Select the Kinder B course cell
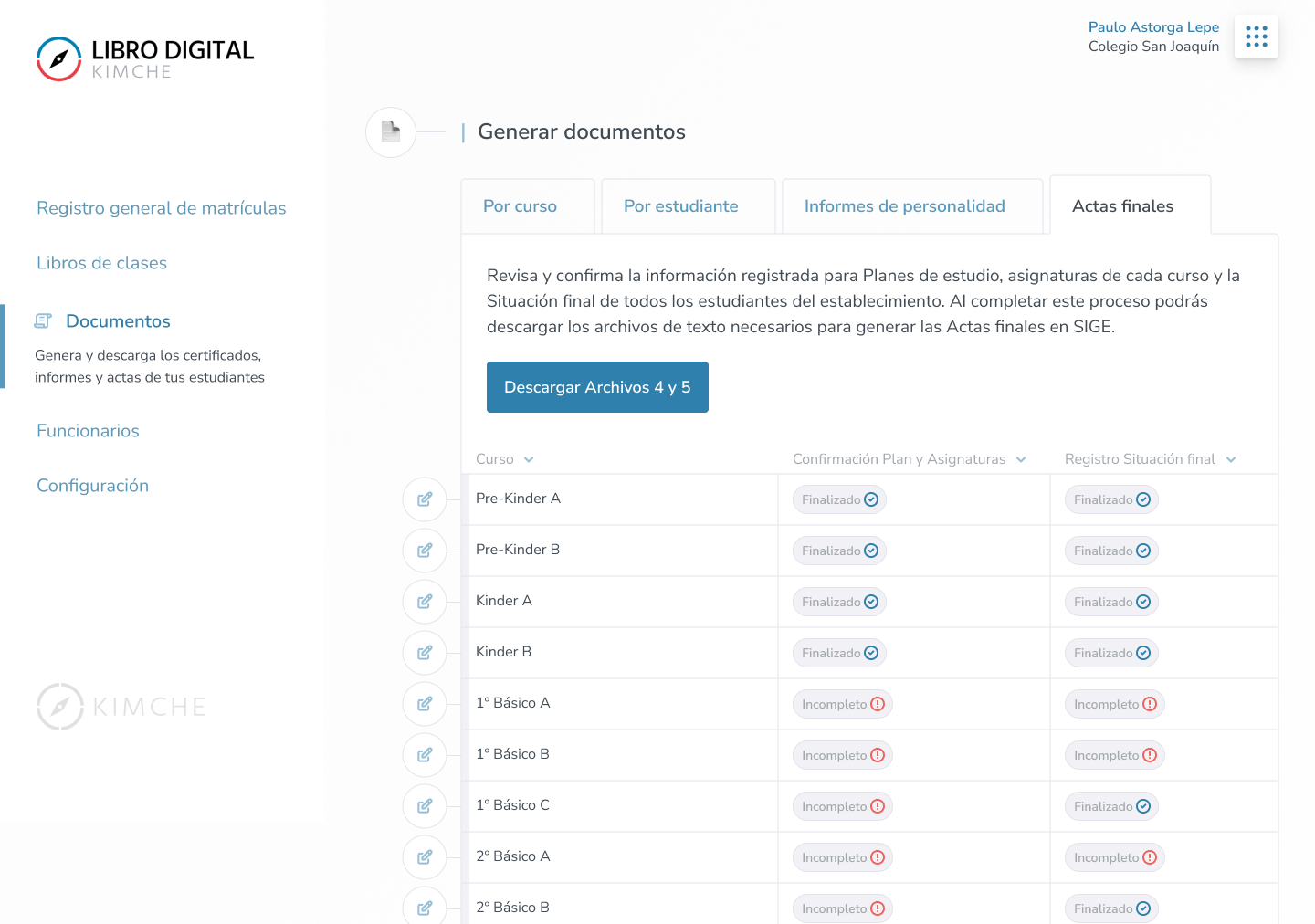This screenshot has height=924, width=1315. tap(623, 653)
